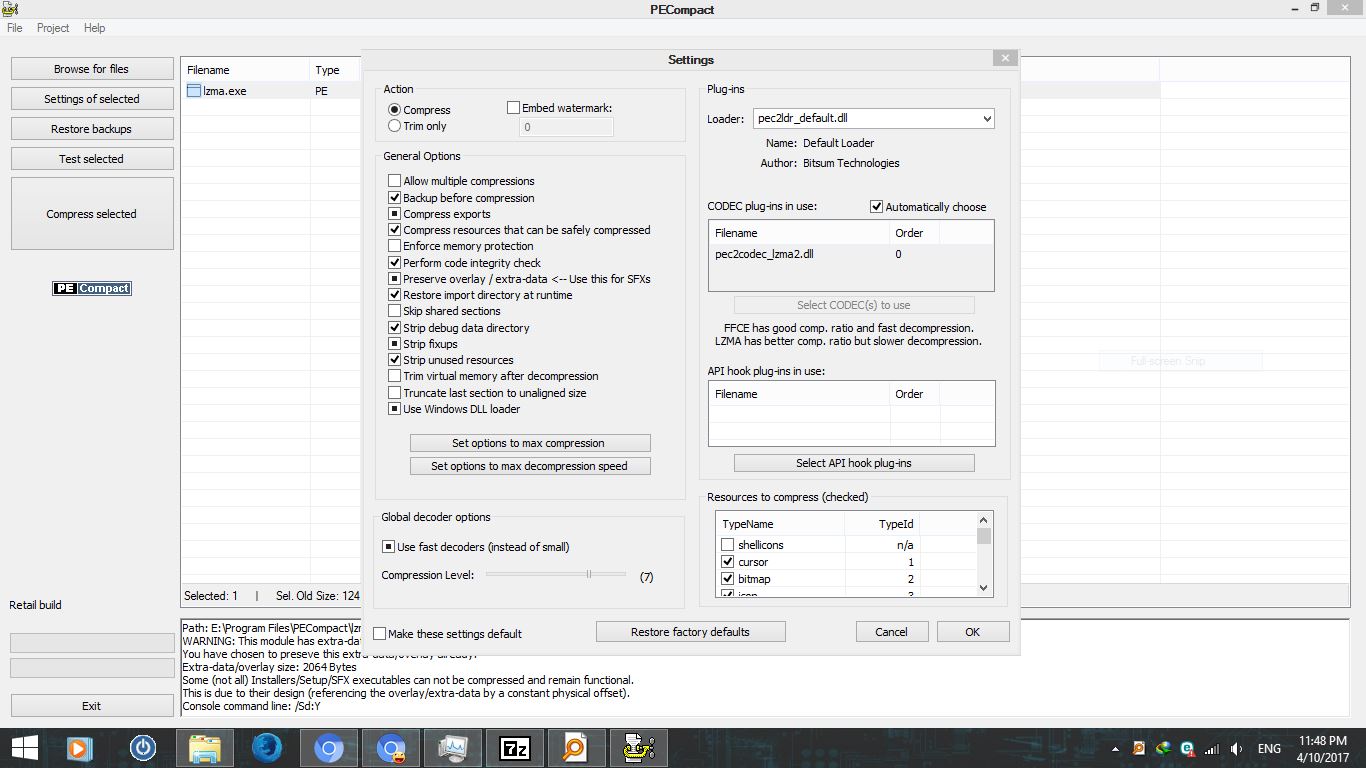Open the File menu
The height and width of the screenshot is (768, 1366).
click(14, 28)
